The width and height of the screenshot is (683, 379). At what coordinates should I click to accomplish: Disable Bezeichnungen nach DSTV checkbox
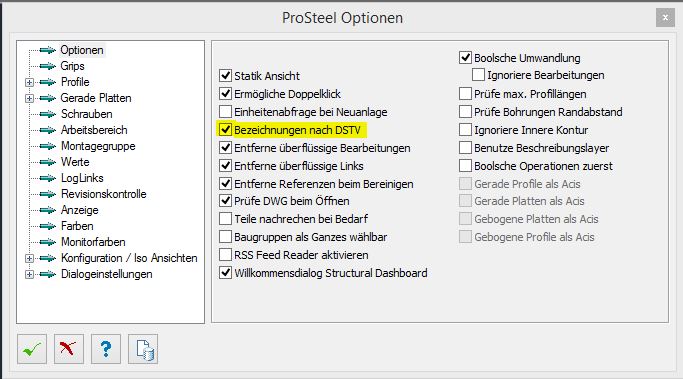pos(225,130)
